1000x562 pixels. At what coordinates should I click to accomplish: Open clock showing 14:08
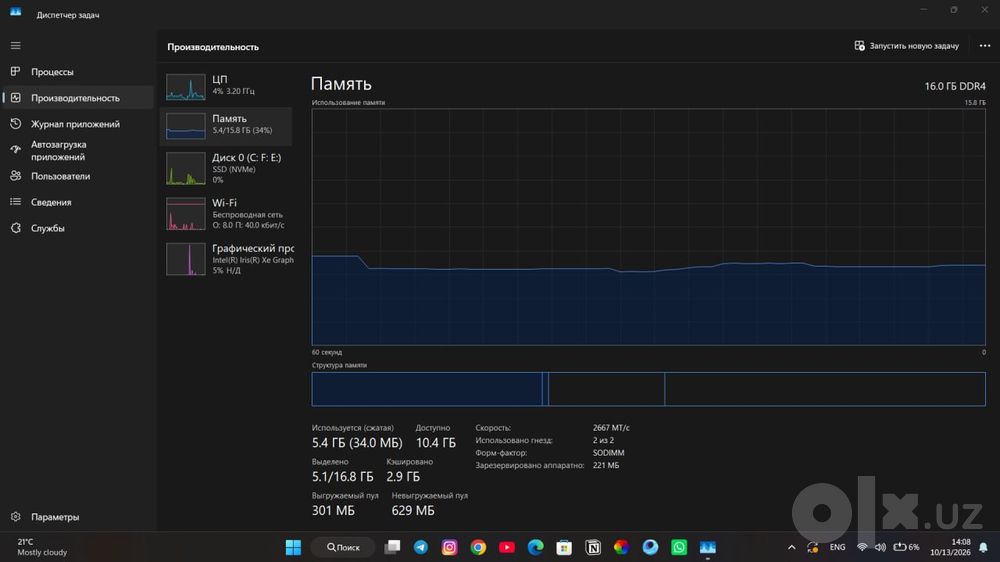point(950,547)
